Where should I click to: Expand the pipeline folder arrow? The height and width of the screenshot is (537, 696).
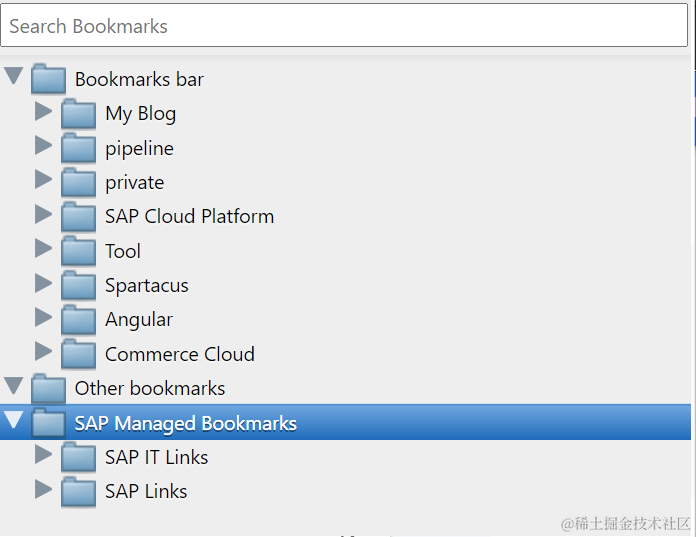(x=44, y=145)
